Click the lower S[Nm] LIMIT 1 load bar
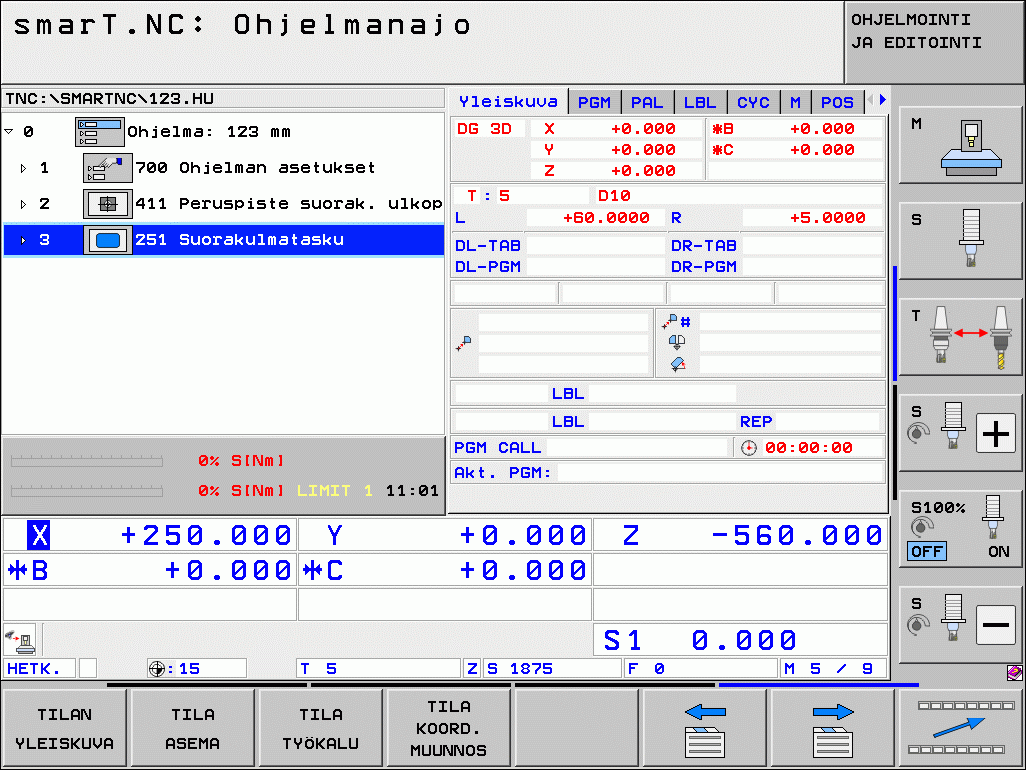This screenshot has width=1026, height=770. (x=87, y=490)
